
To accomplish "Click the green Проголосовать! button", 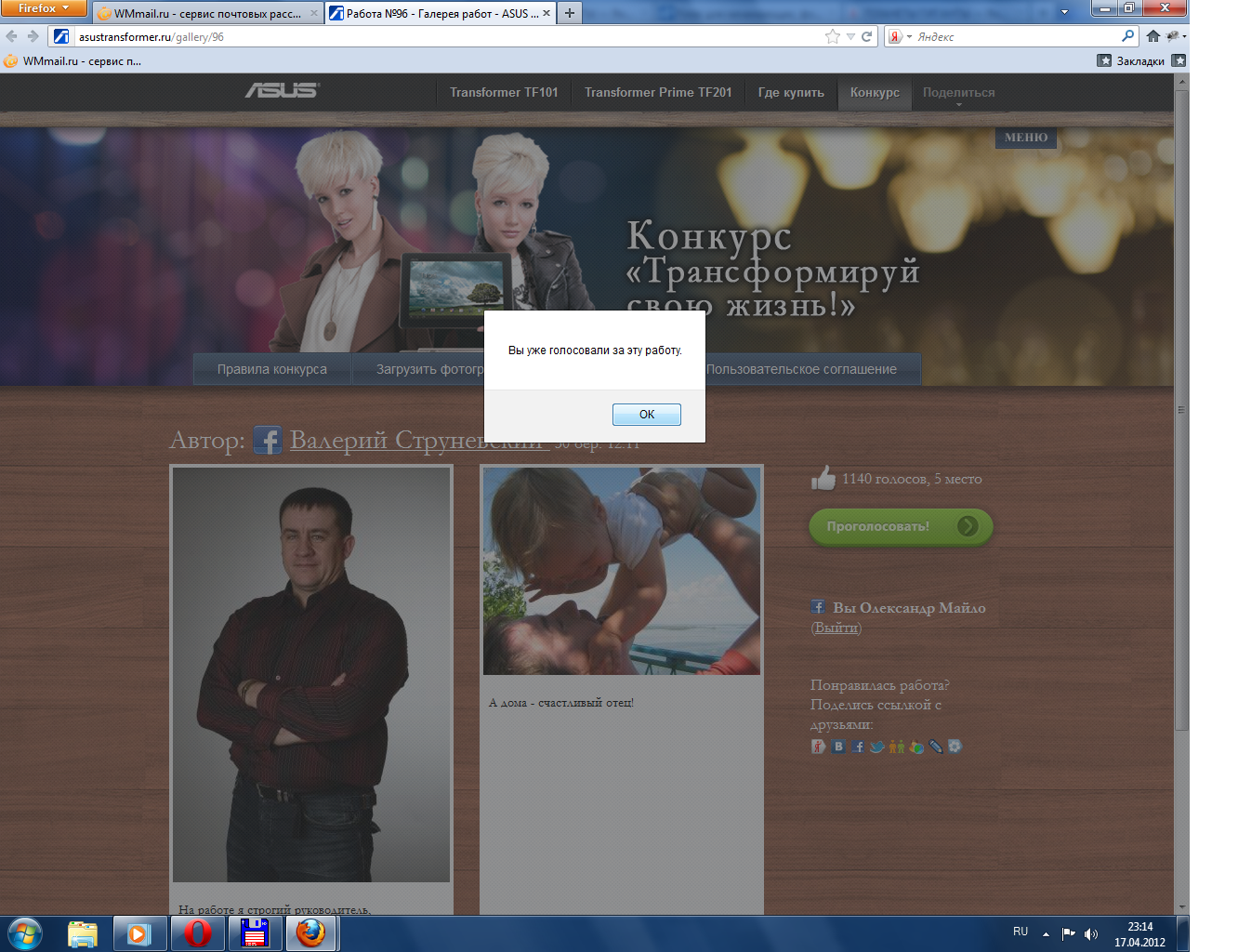I will (901, 526).
